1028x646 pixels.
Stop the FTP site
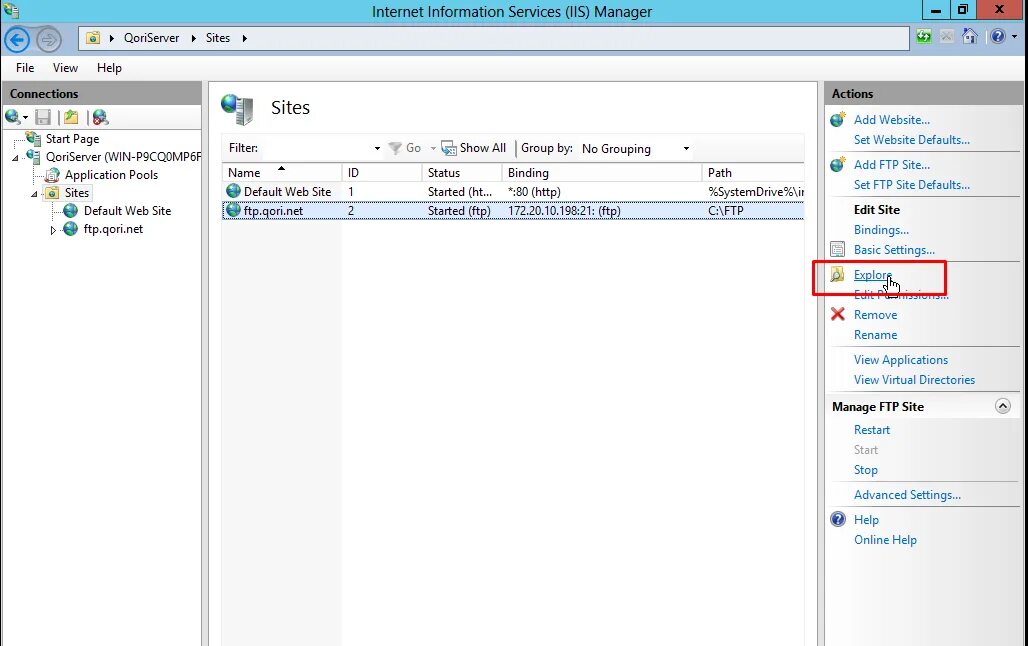click(x=865, y=470)
